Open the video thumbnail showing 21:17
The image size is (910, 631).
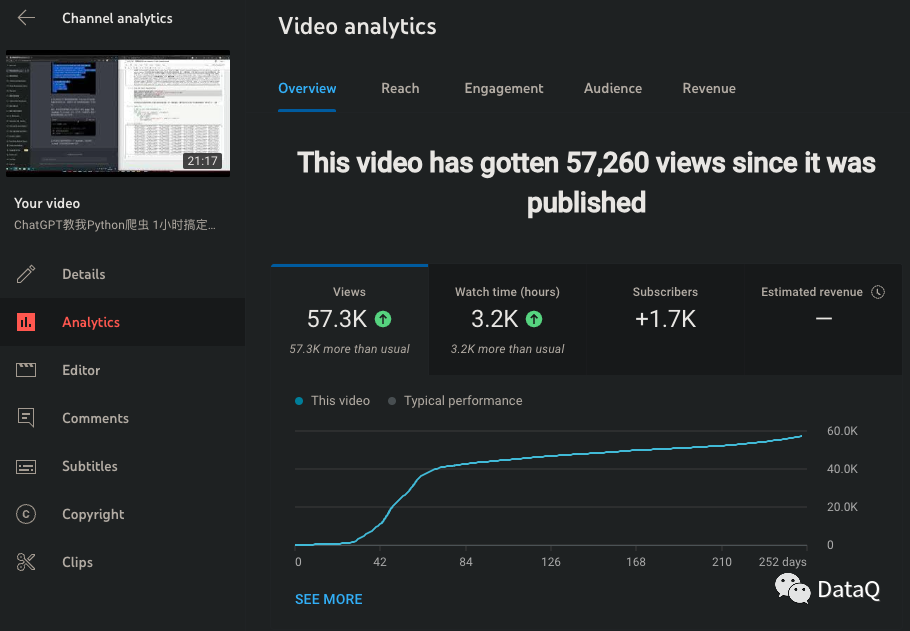118,113
